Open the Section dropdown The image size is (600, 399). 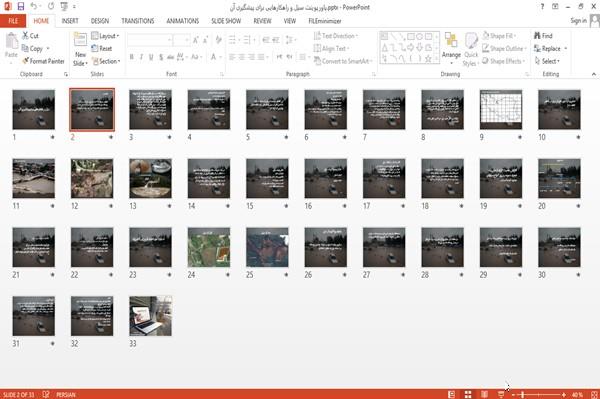pyautogui.click(x=106, y=61)
